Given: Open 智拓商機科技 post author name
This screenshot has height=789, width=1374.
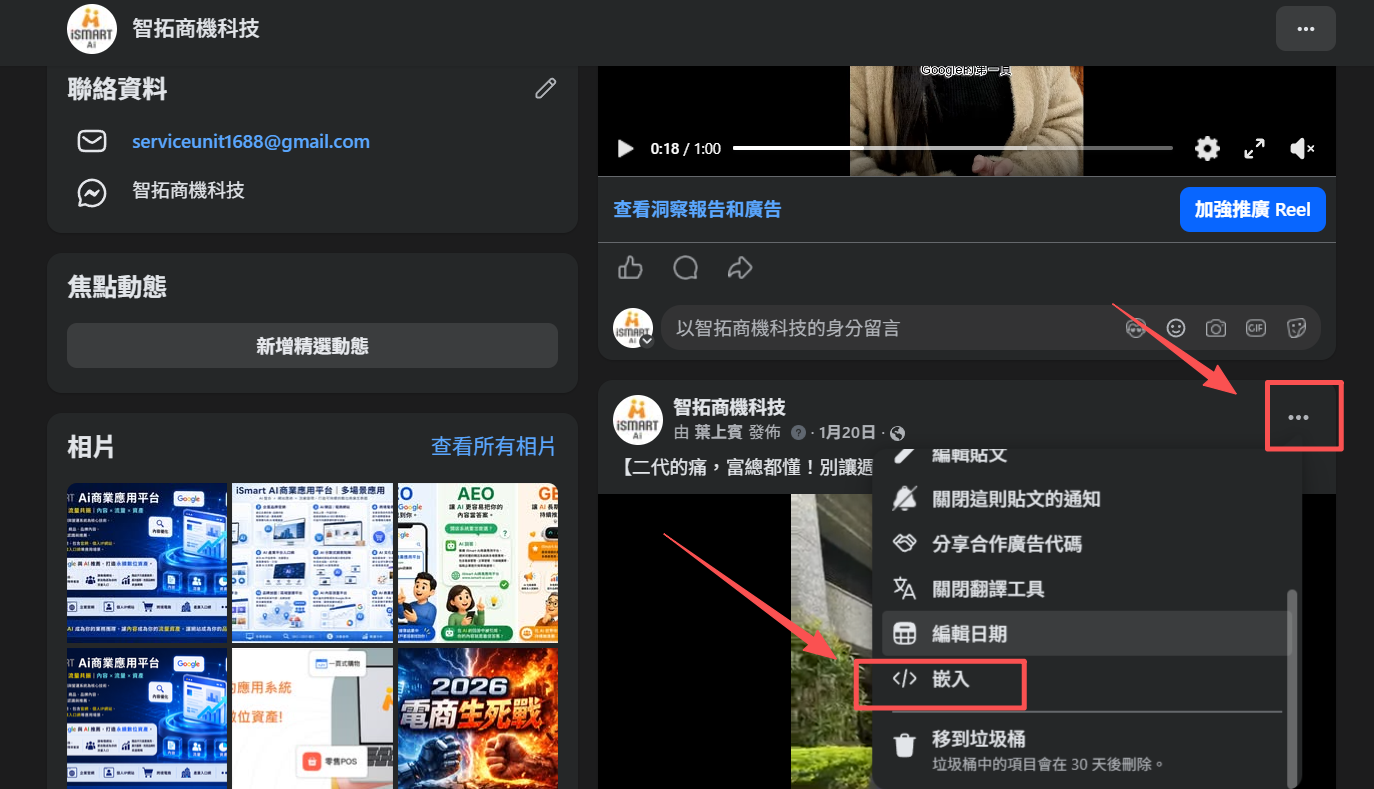Looking at the screenshot, I should click(x=729, y=407).
